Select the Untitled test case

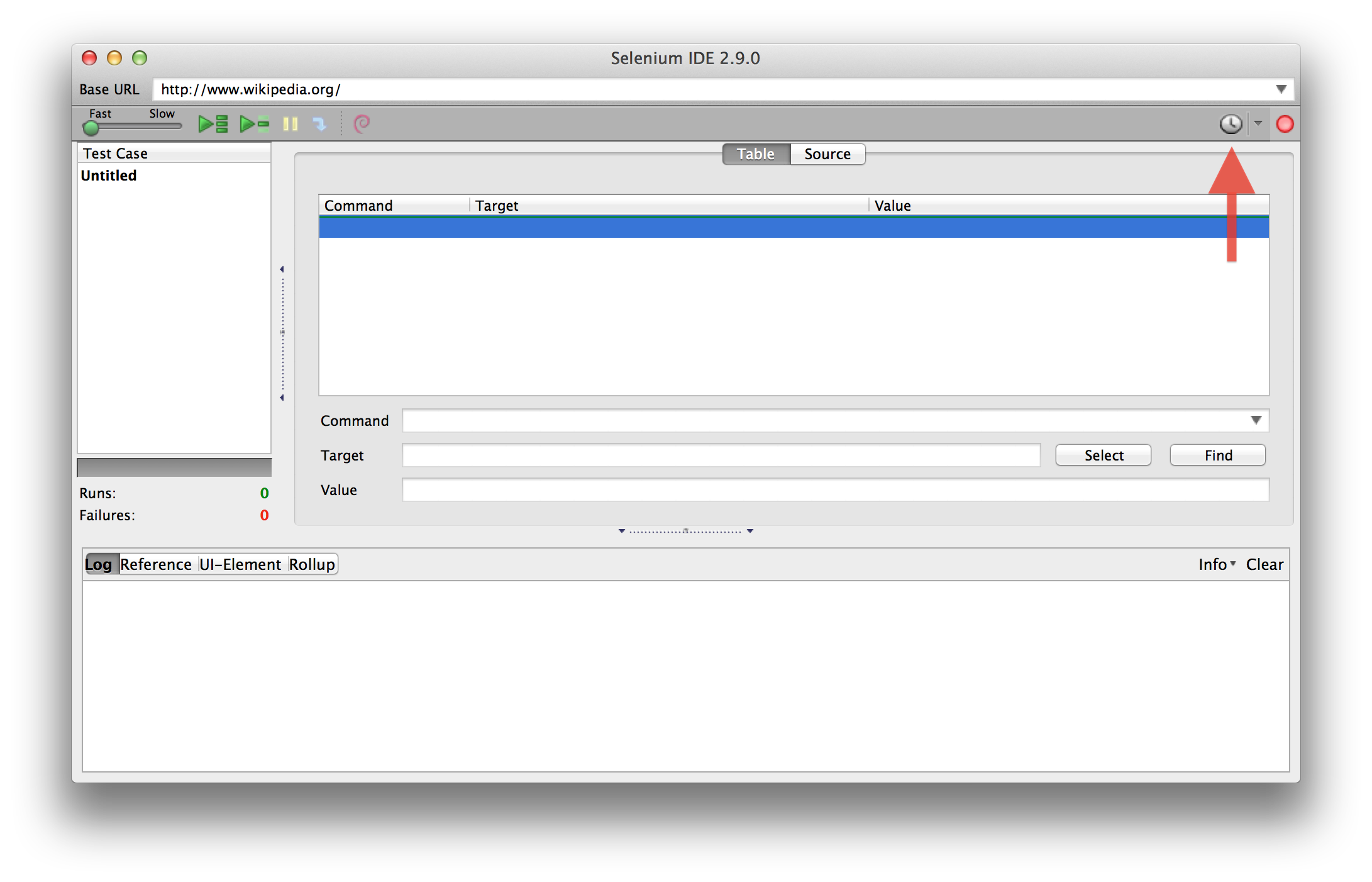[x=109, y=176]
